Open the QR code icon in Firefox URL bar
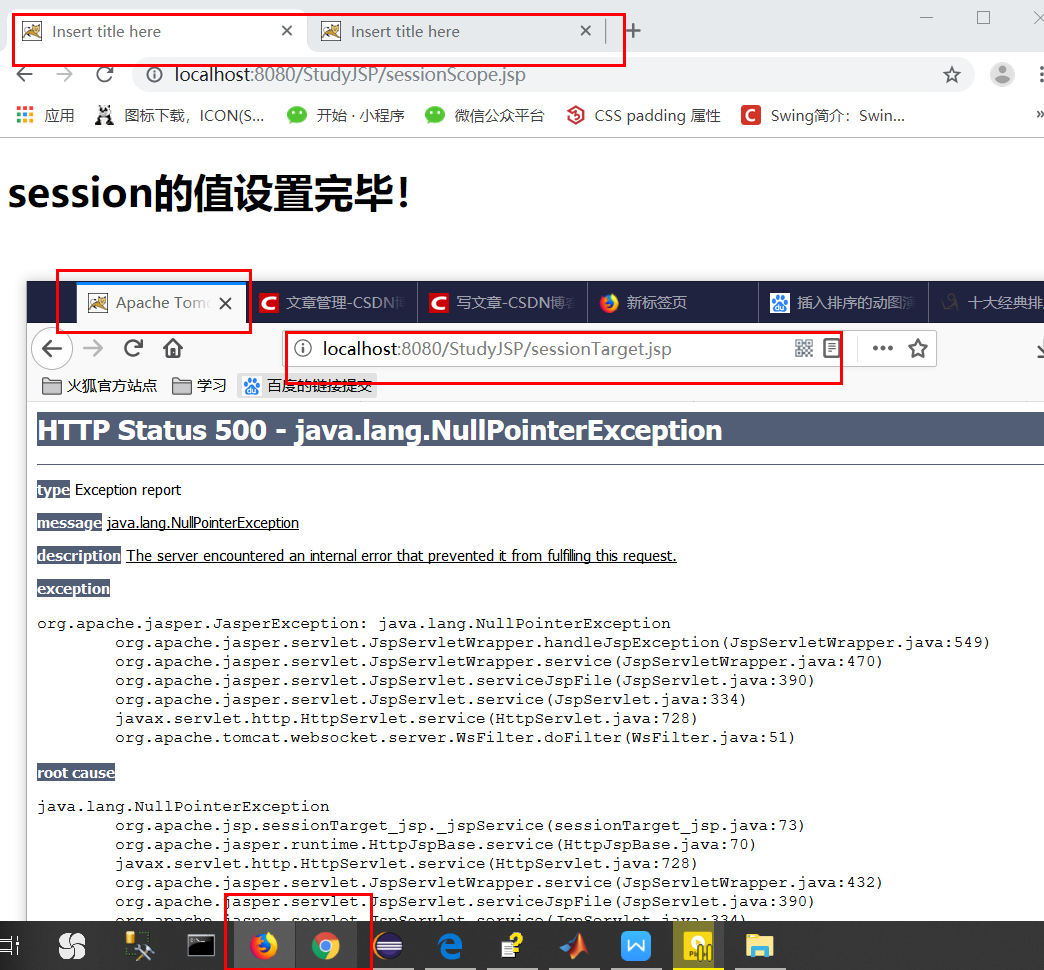Image resolution: width=1044 pixels, height=970 pixels. [804, 348]
